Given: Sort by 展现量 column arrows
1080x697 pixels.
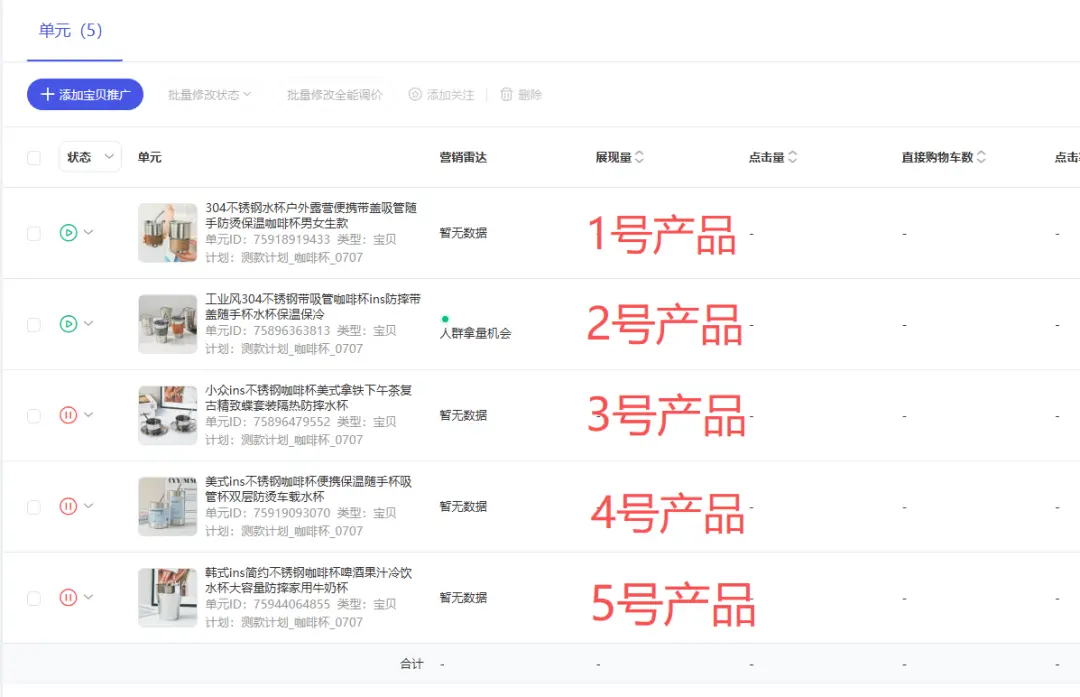Looking at the screenshot, I should 640,157.
